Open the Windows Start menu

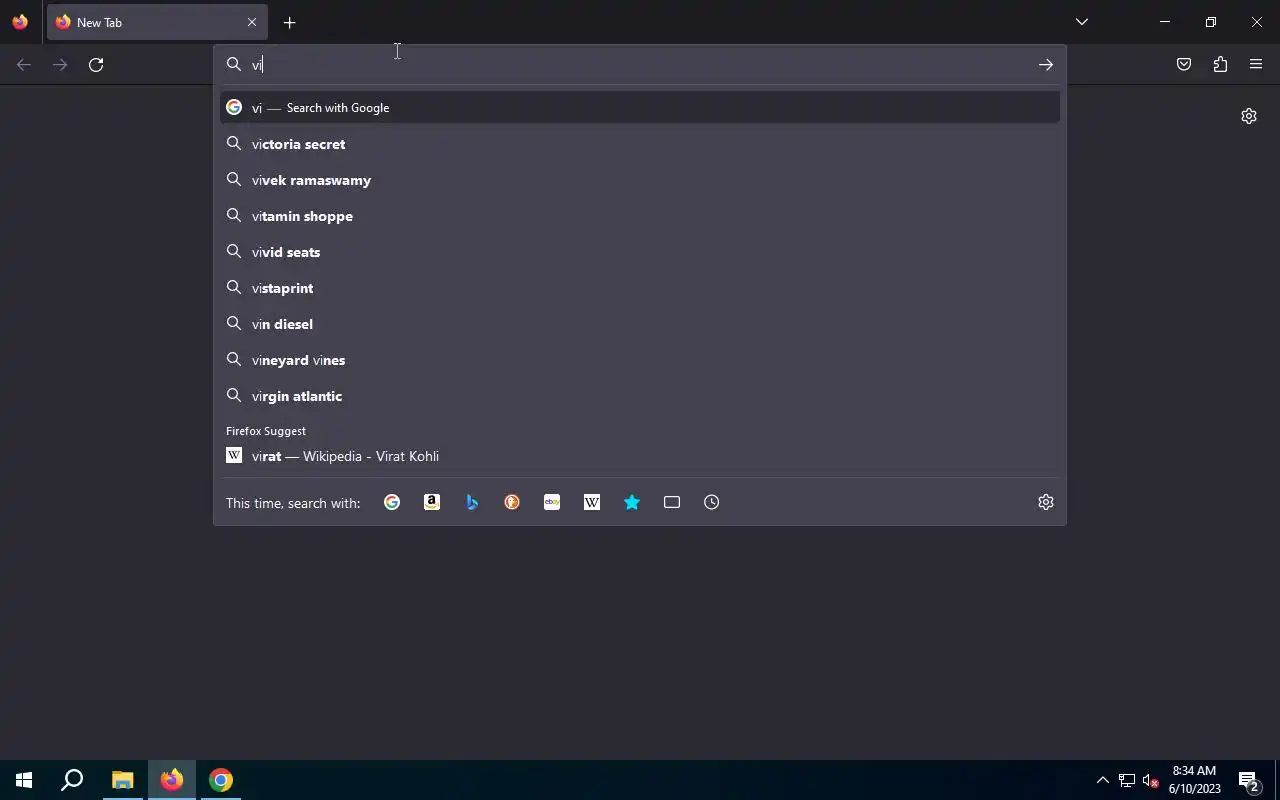24,780
